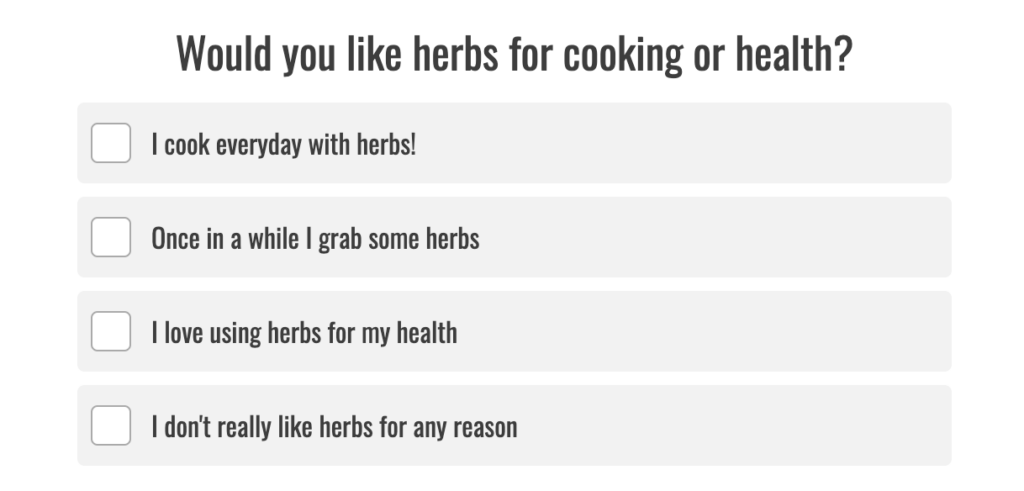1024x491 pixels.
Task: Click the 'Once in a while I grab some herbs' label
Action: coord(315,239)
